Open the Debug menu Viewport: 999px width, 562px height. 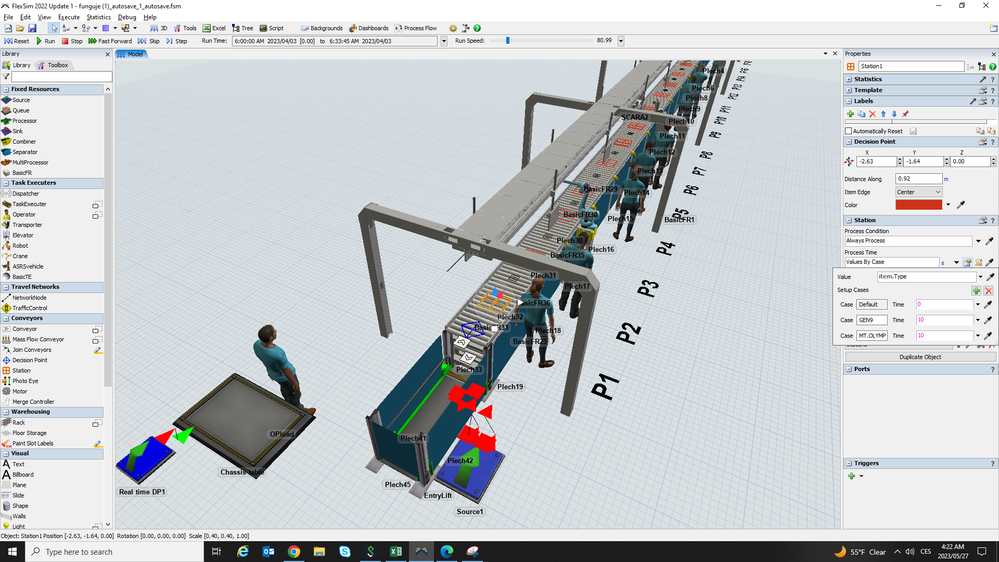[x=127, y=17]
